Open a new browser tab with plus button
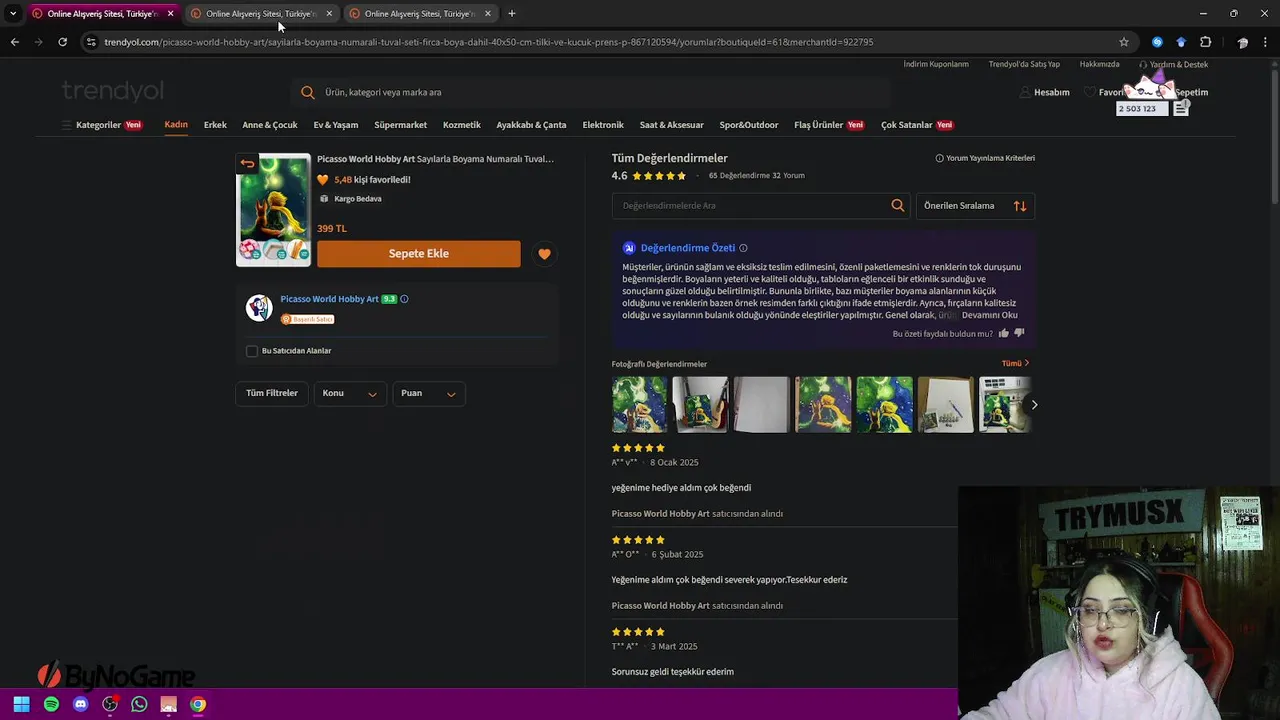1280x720 pixels. click(x=512, y=14)
